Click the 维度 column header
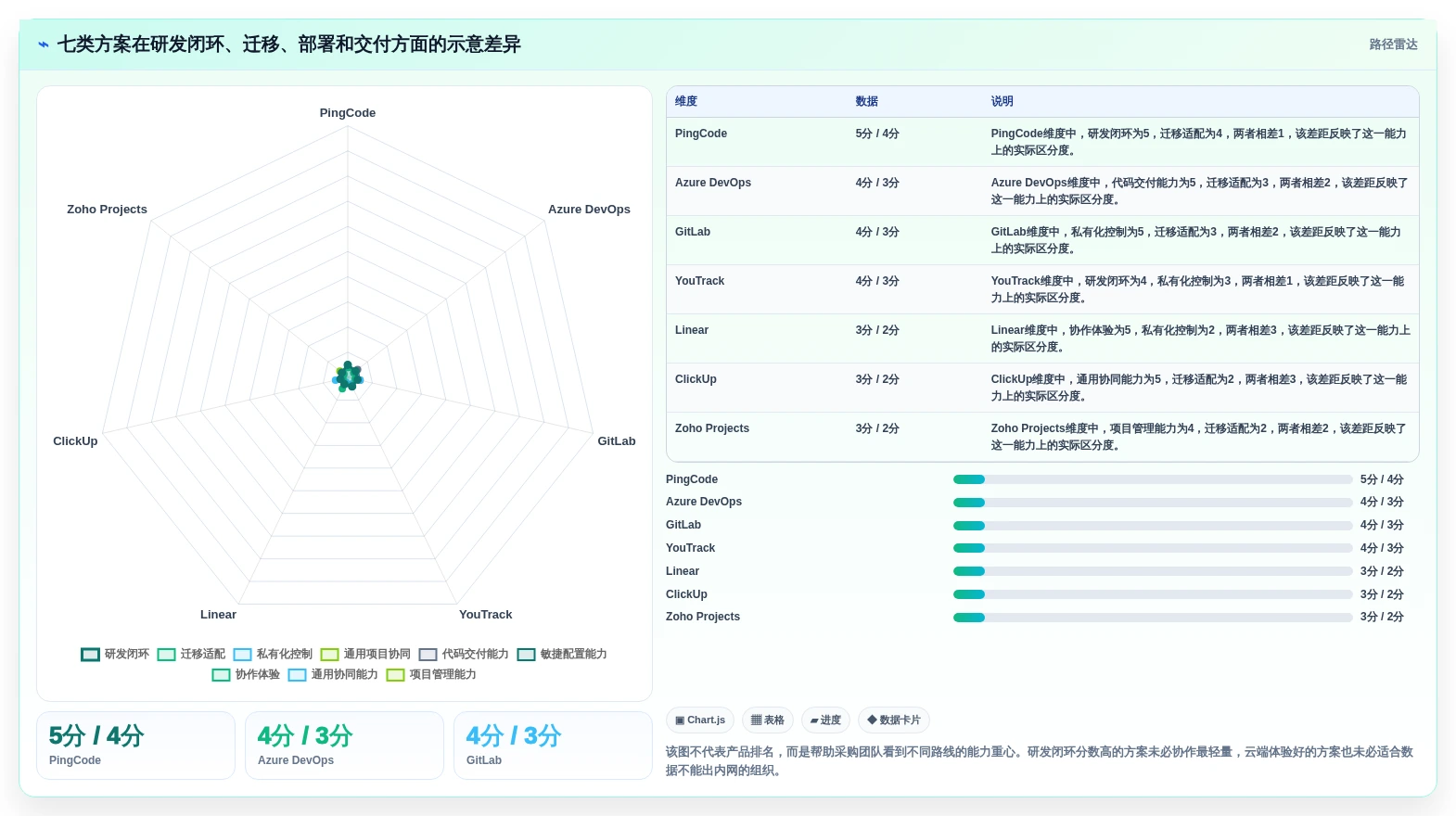Image resolution: width=1456 pixels, height=816 pixels. (686, 101)
